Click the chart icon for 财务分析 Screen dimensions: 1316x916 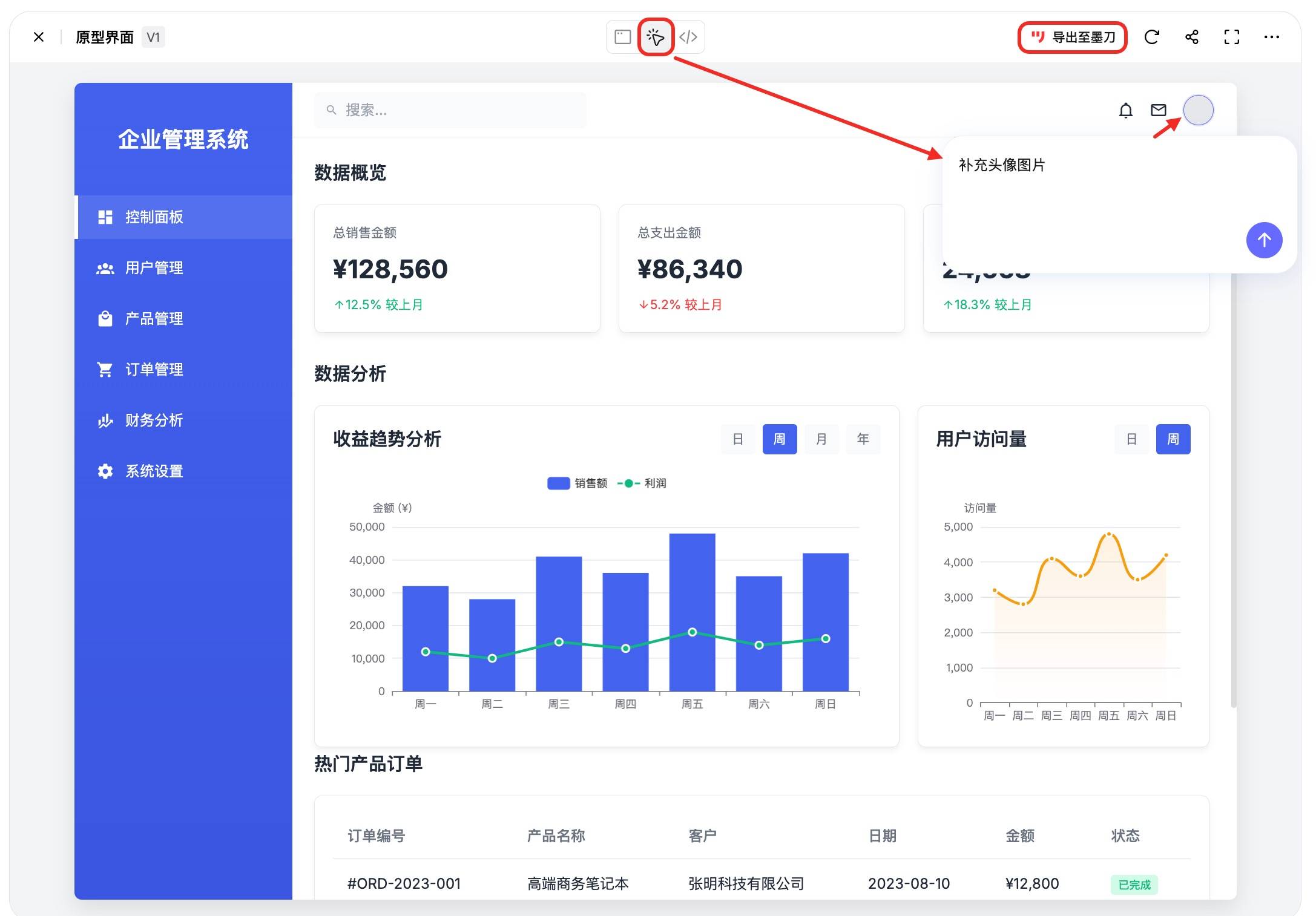(x=105, y=420)
